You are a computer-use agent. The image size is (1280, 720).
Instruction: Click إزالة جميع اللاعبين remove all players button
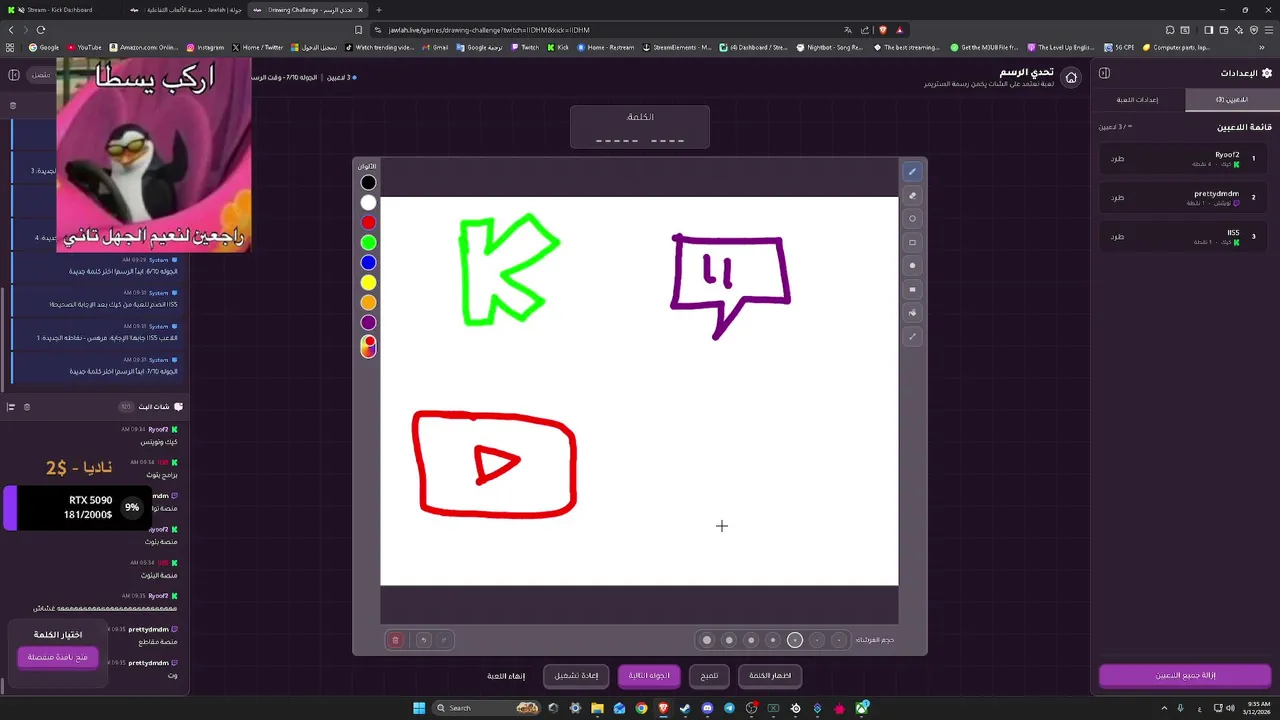(x=1185, y=676)
